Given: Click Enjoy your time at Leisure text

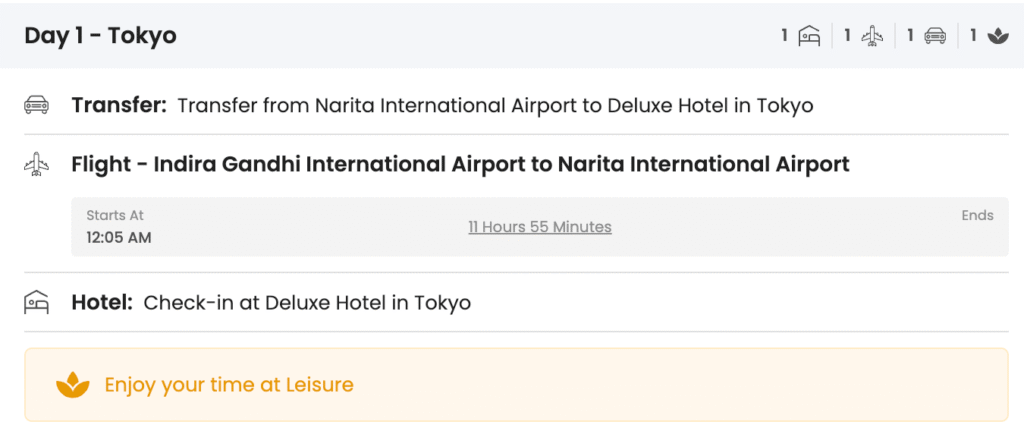Looking at the screenshot, I should click(229, 385).
